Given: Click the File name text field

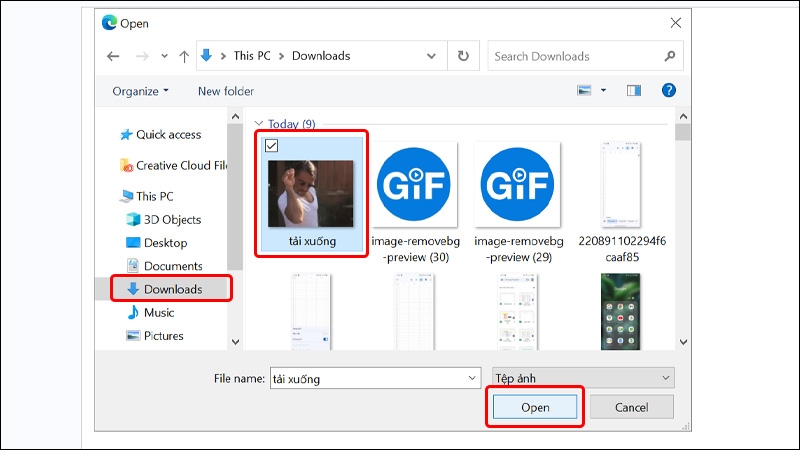Looking at the screenshot, I should [x=367, y=379].
